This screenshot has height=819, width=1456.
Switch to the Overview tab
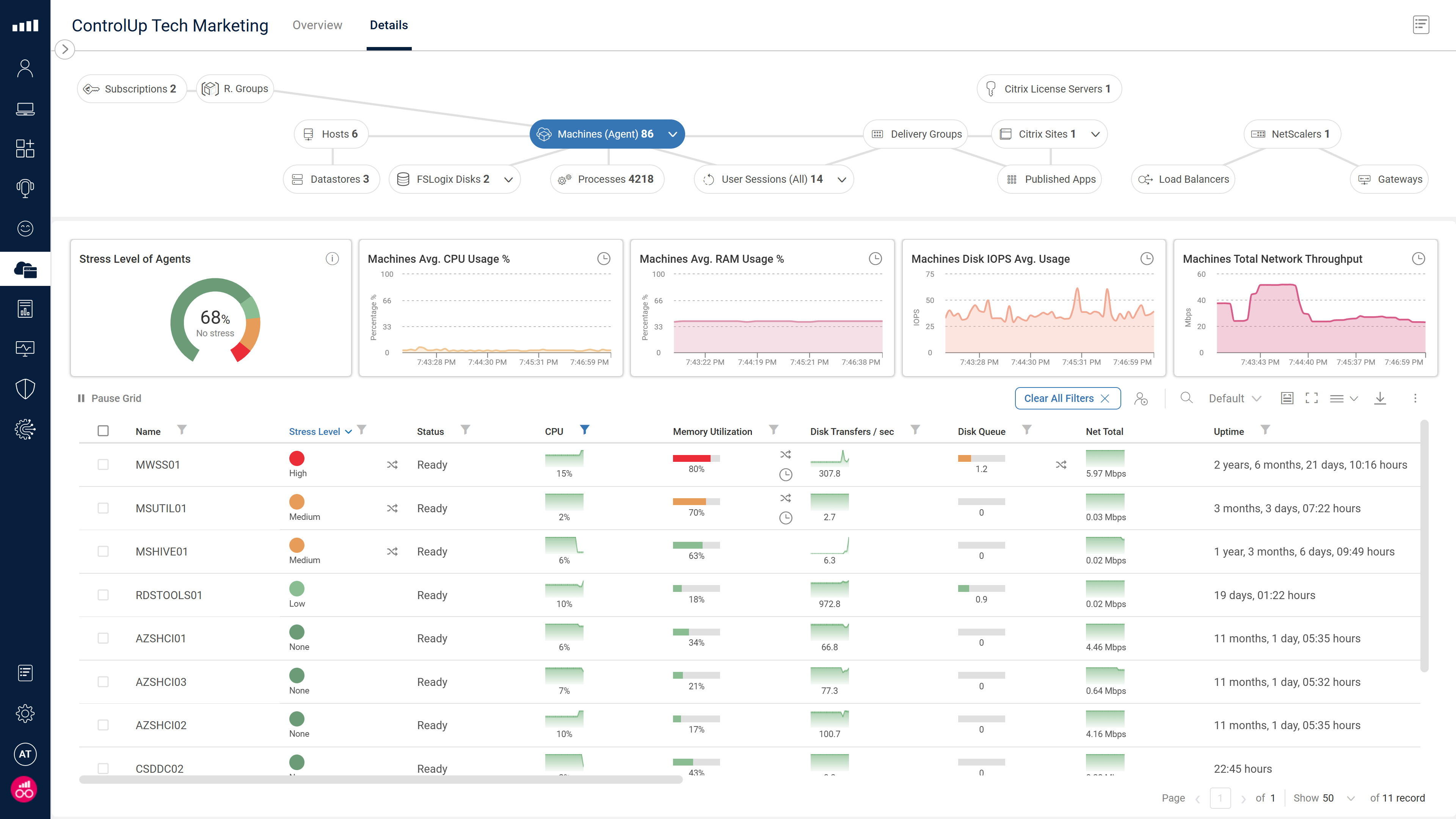coord(317,25)
